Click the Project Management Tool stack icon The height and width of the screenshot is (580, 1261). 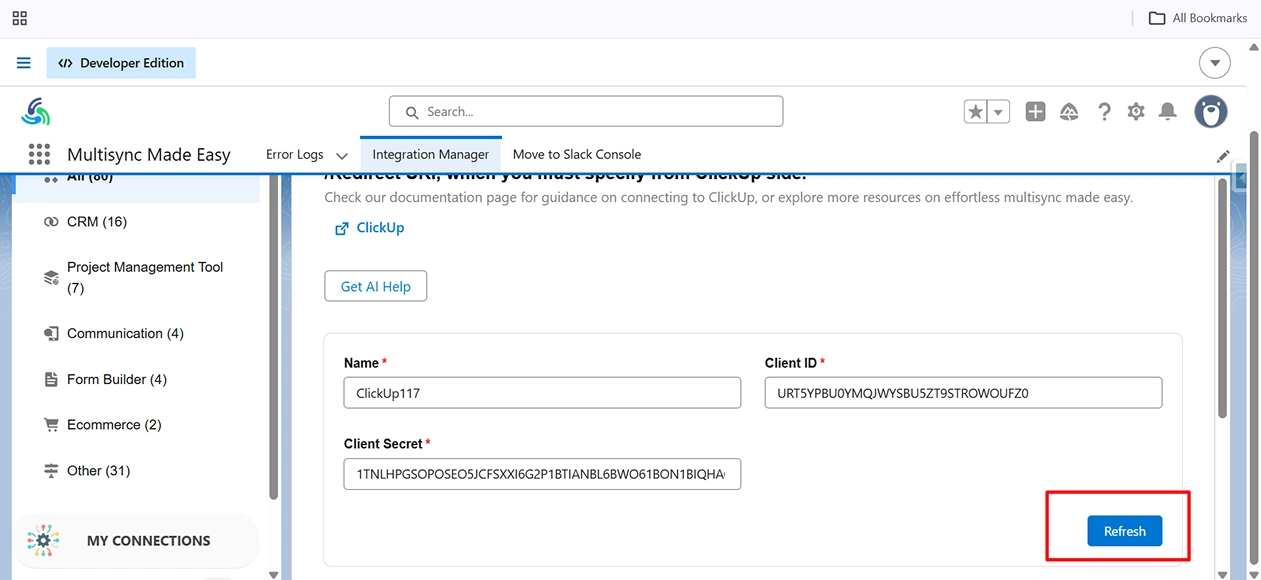coord(51,278)
